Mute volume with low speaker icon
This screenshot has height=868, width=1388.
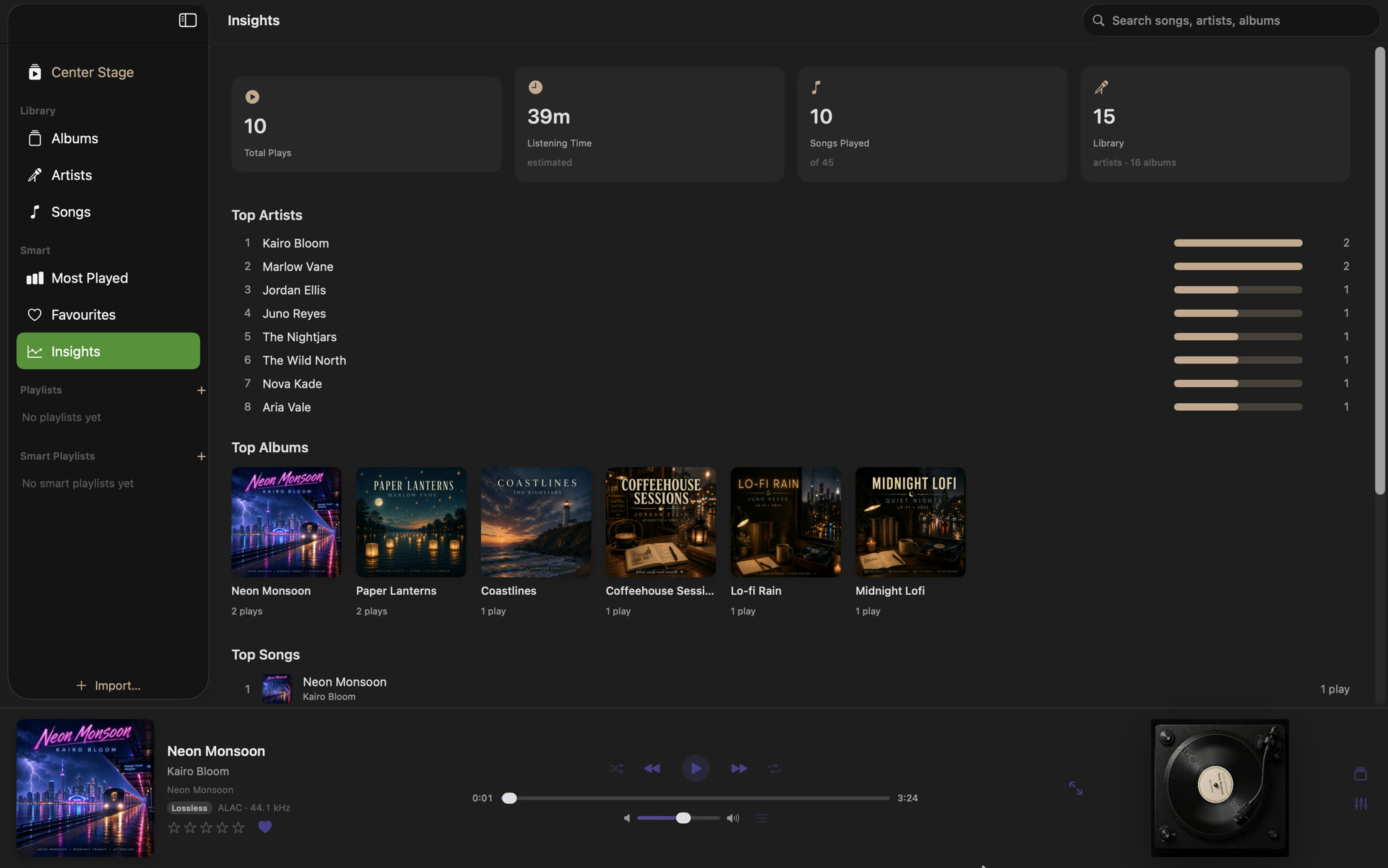[x=626, y=818]
